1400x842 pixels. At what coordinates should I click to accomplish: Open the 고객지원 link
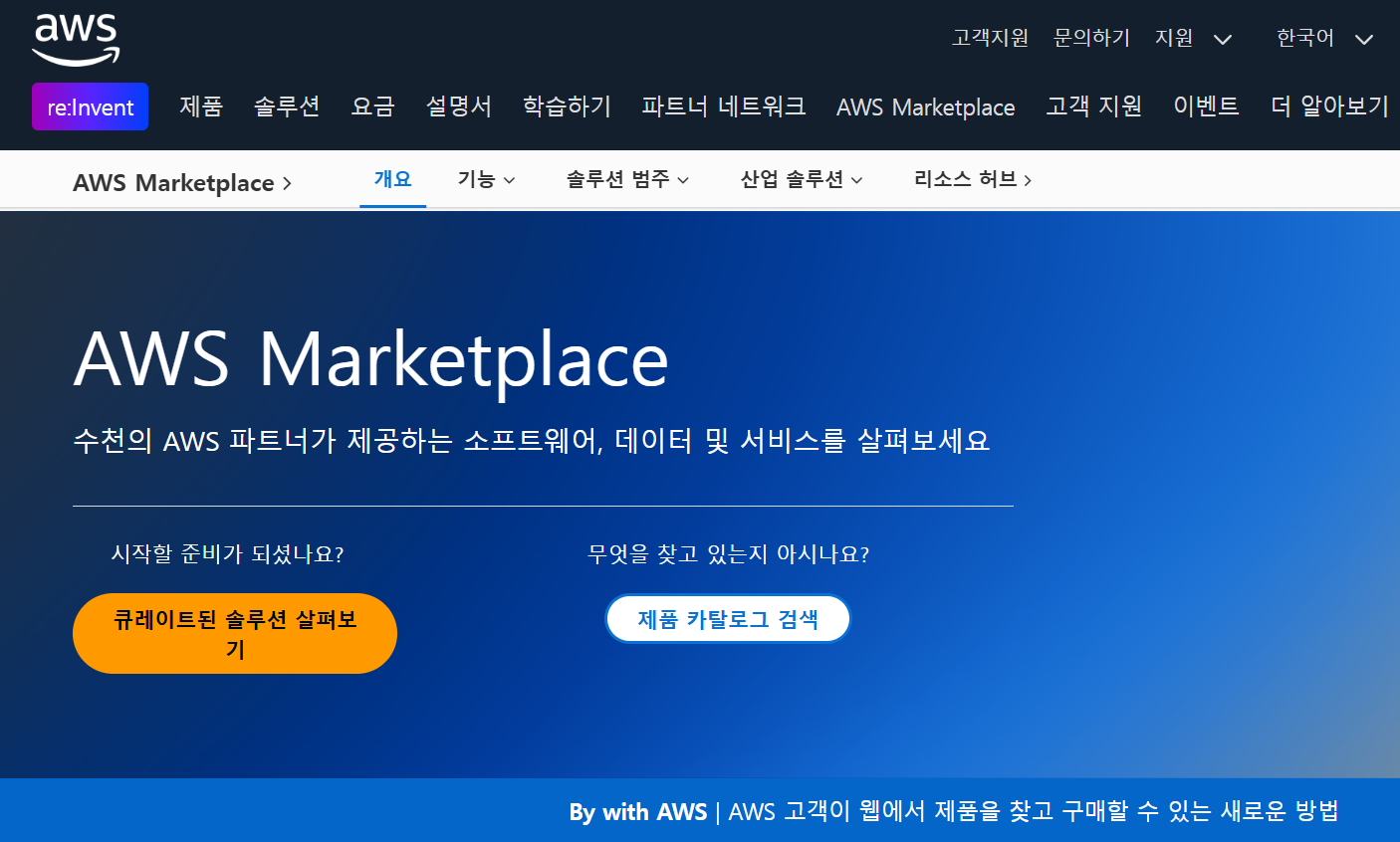(x=989, y=38)
